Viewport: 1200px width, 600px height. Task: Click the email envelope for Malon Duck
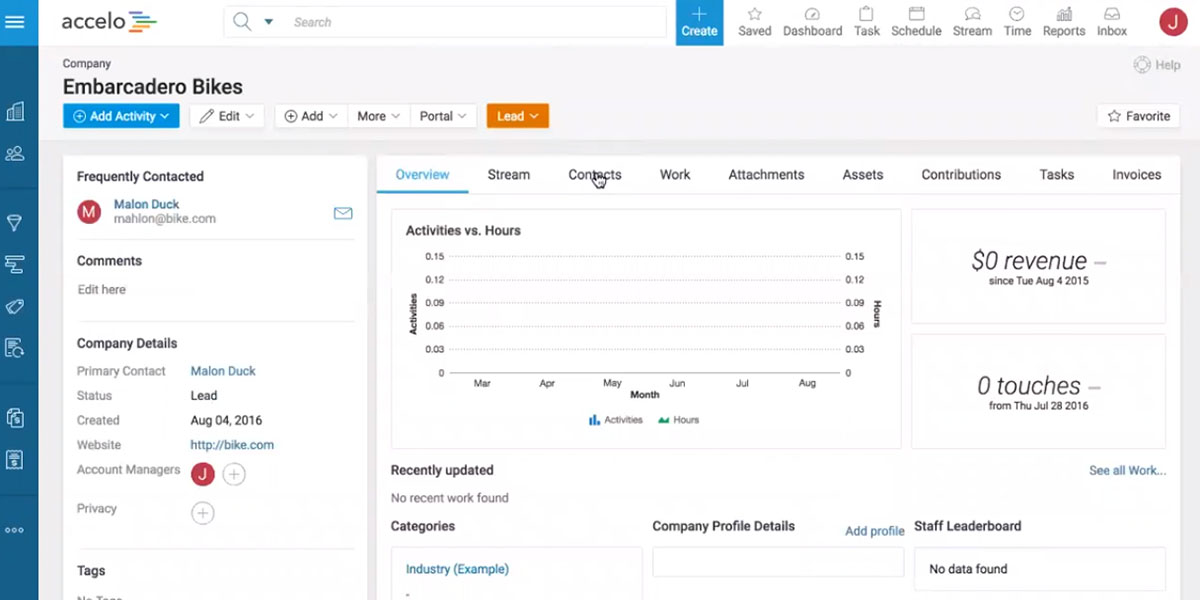pyautogui.click(x=343, y=213)
